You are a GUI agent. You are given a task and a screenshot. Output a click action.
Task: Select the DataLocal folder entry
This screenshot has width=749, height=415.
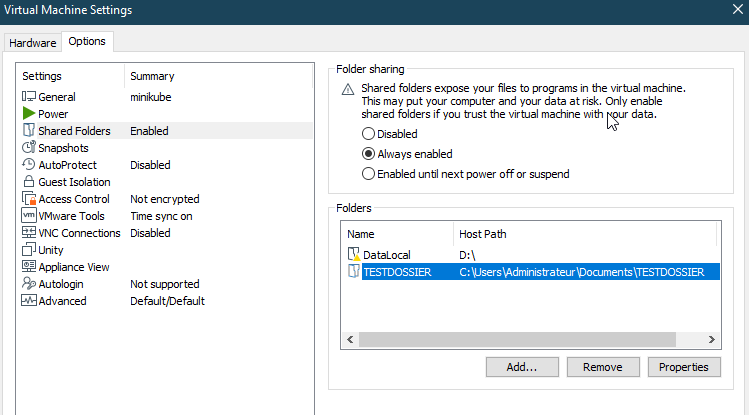pos(531,255)
